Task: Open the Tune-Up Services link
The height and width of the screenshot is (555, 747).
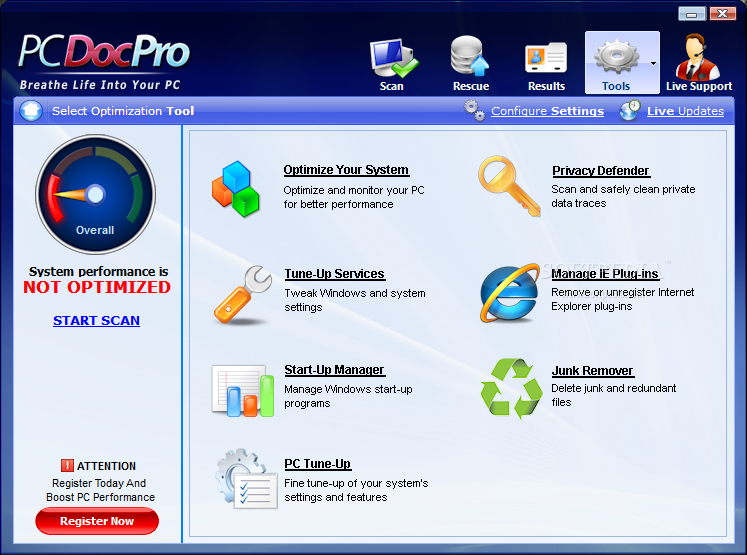Action: pyautogui.click(x=334, y=273)
